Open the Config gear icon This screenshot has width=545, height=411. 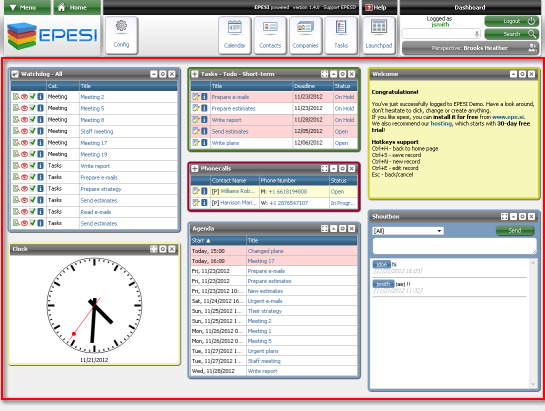(121, 35)
